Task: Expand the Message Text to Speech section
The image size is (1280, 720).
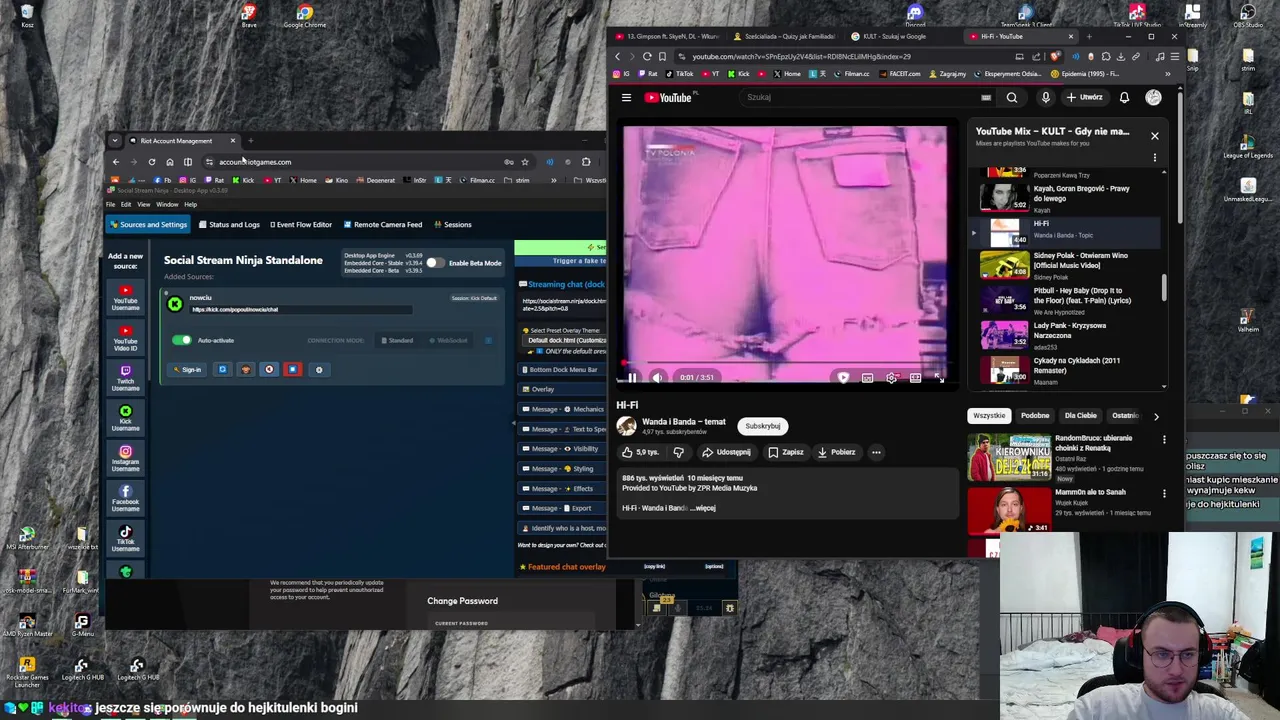Action: click(x=562, y=429)
